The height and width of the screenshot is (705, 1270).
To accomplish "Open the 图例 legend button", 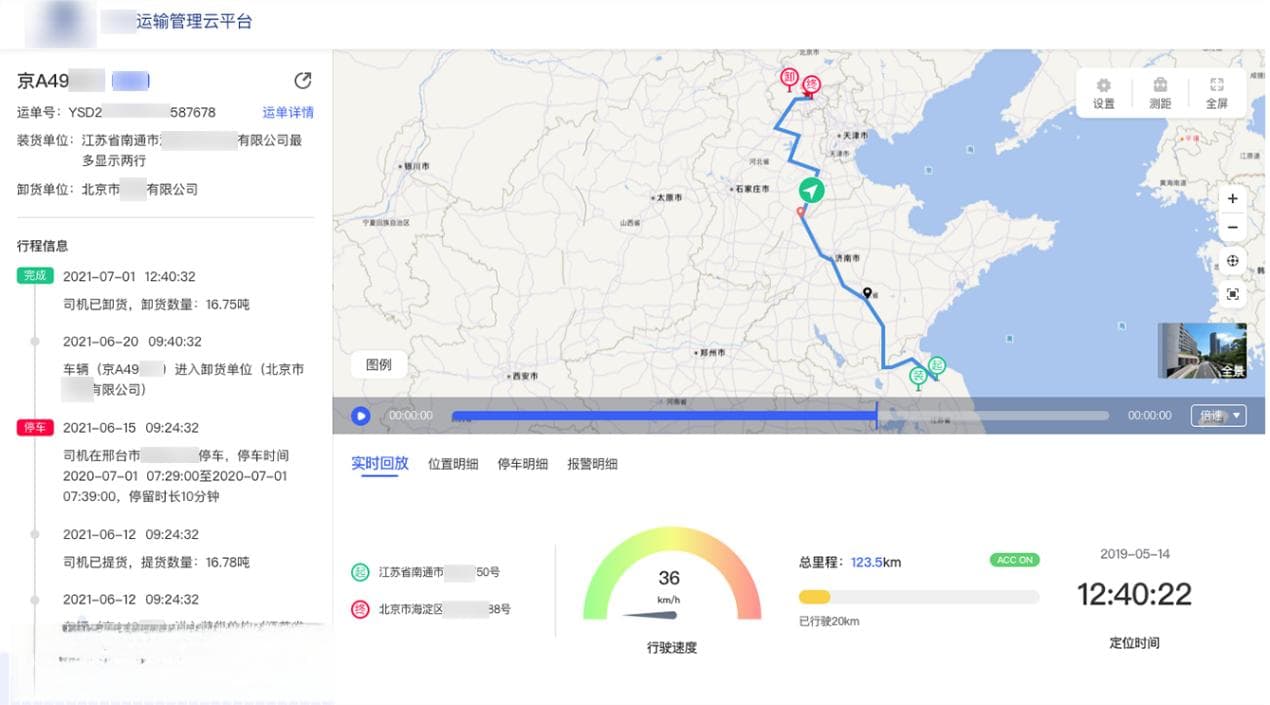I will tap(379, 365).
